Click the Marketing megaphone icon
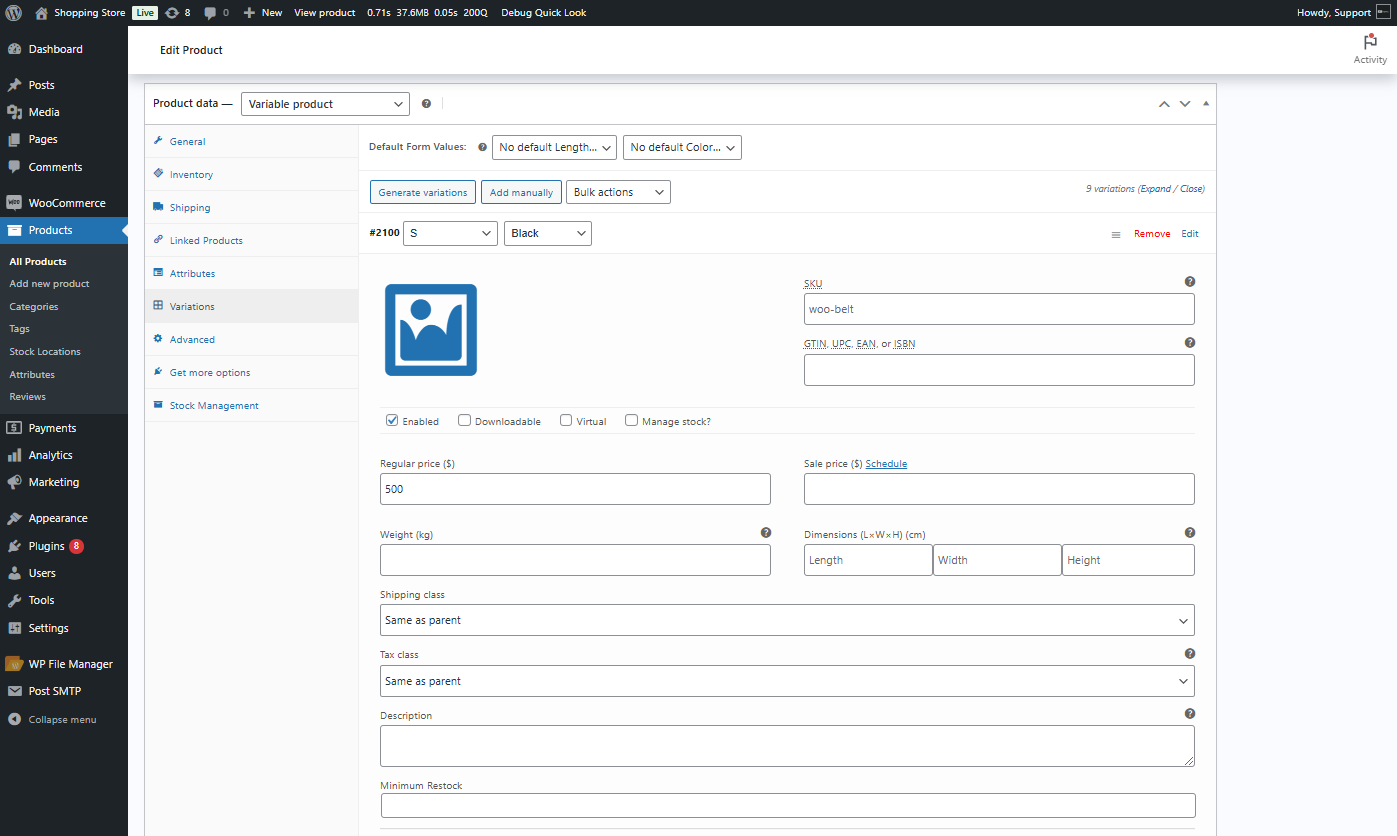Screen dimensions: 1397x836 [x=14, y=482]
